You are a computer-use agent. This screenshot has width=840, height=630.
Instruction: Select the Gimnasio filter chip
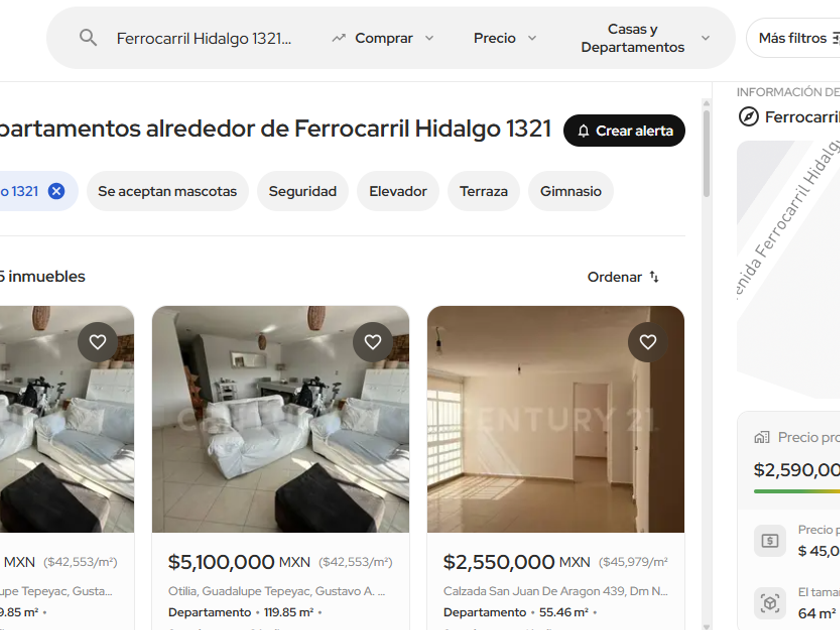[x=571, y=191]
